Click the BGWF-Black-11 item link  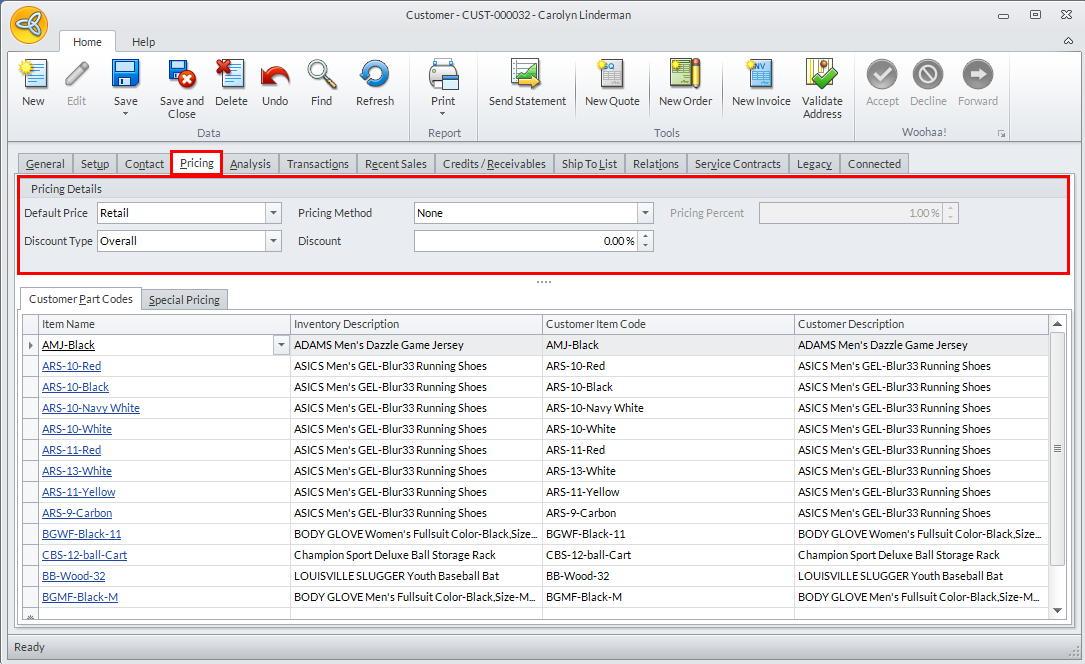click(81, 534)
